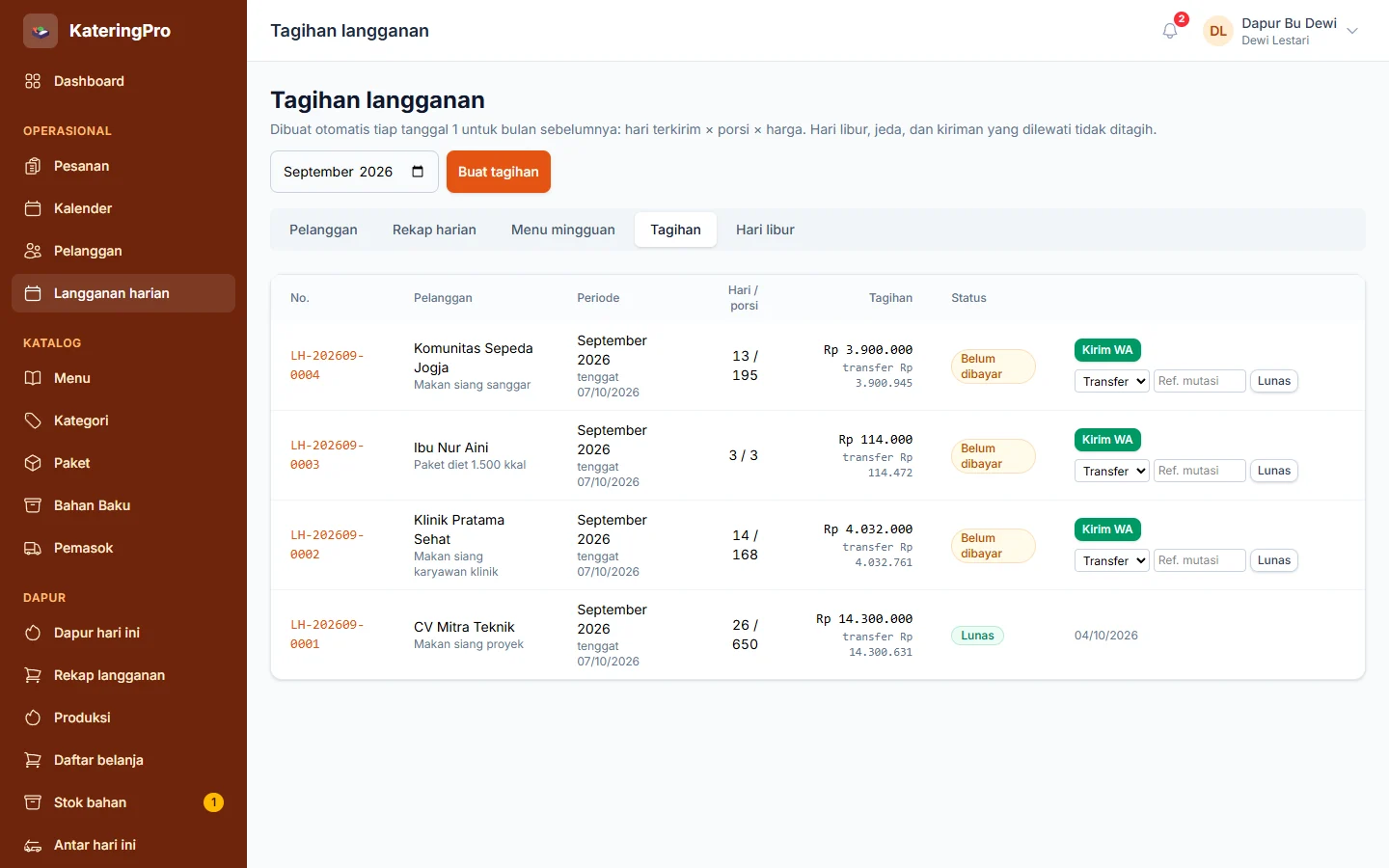Screen dimensions: 1389x868
Task: Click the Pelanggan people icon in sidebar
Action: pos(33,251)
